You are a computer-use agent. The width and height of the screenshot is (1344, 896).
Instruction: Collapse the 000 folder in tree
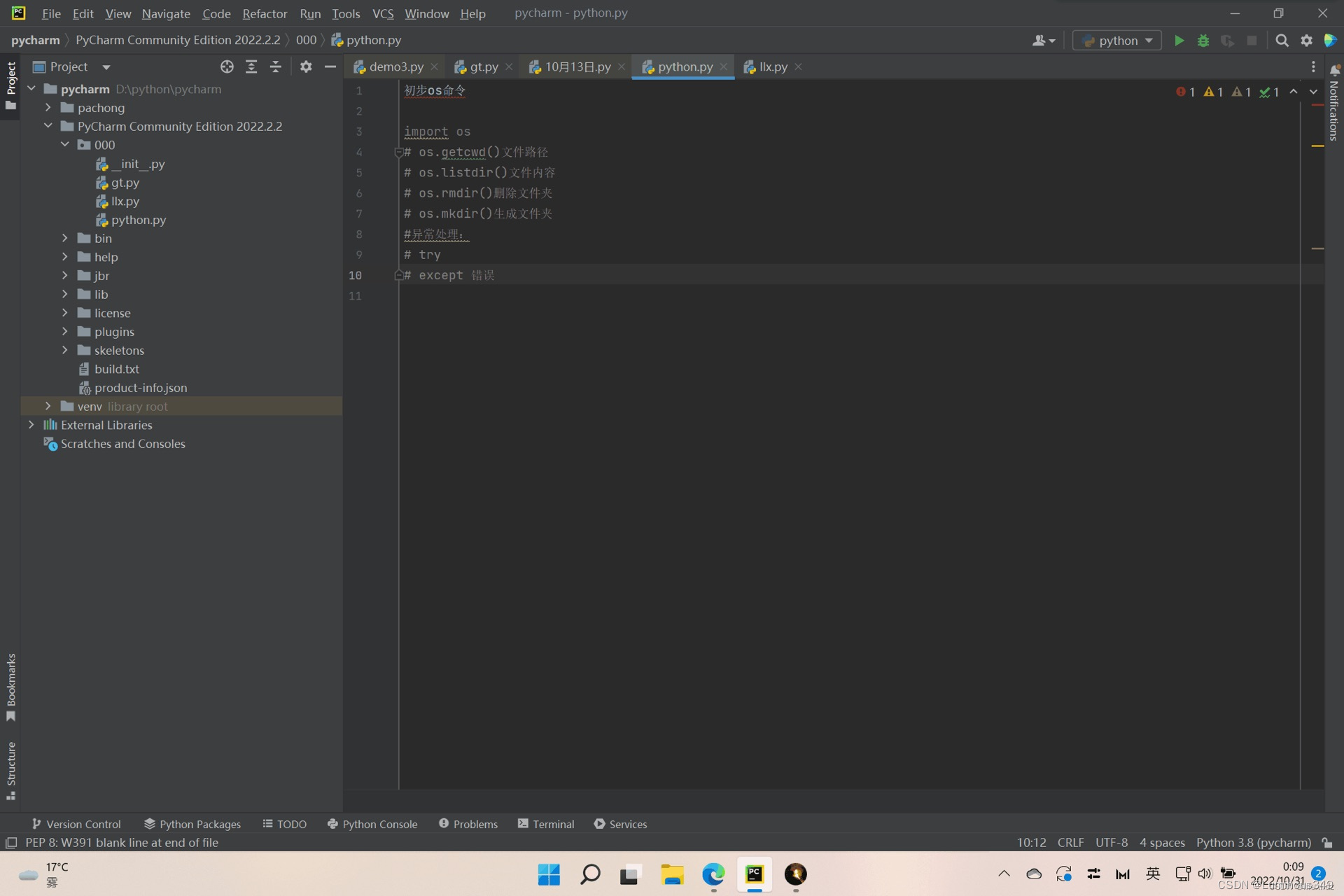coord(65,144)
